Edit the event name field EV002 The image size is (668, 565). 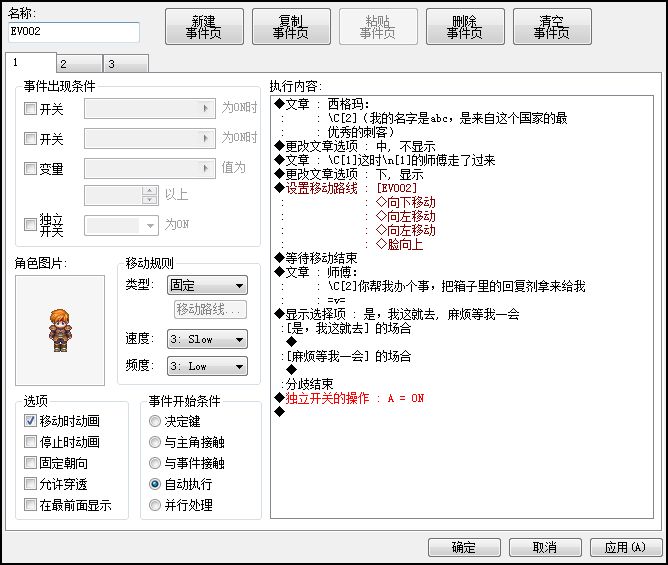click(74, 32)
